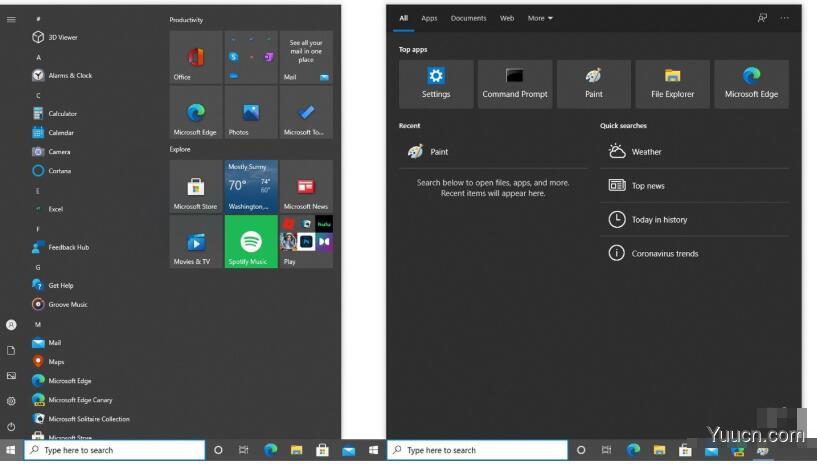Open Calculator in the Start menu list
This screenshot has width=817, height=464.
click(x=54, y=113)
